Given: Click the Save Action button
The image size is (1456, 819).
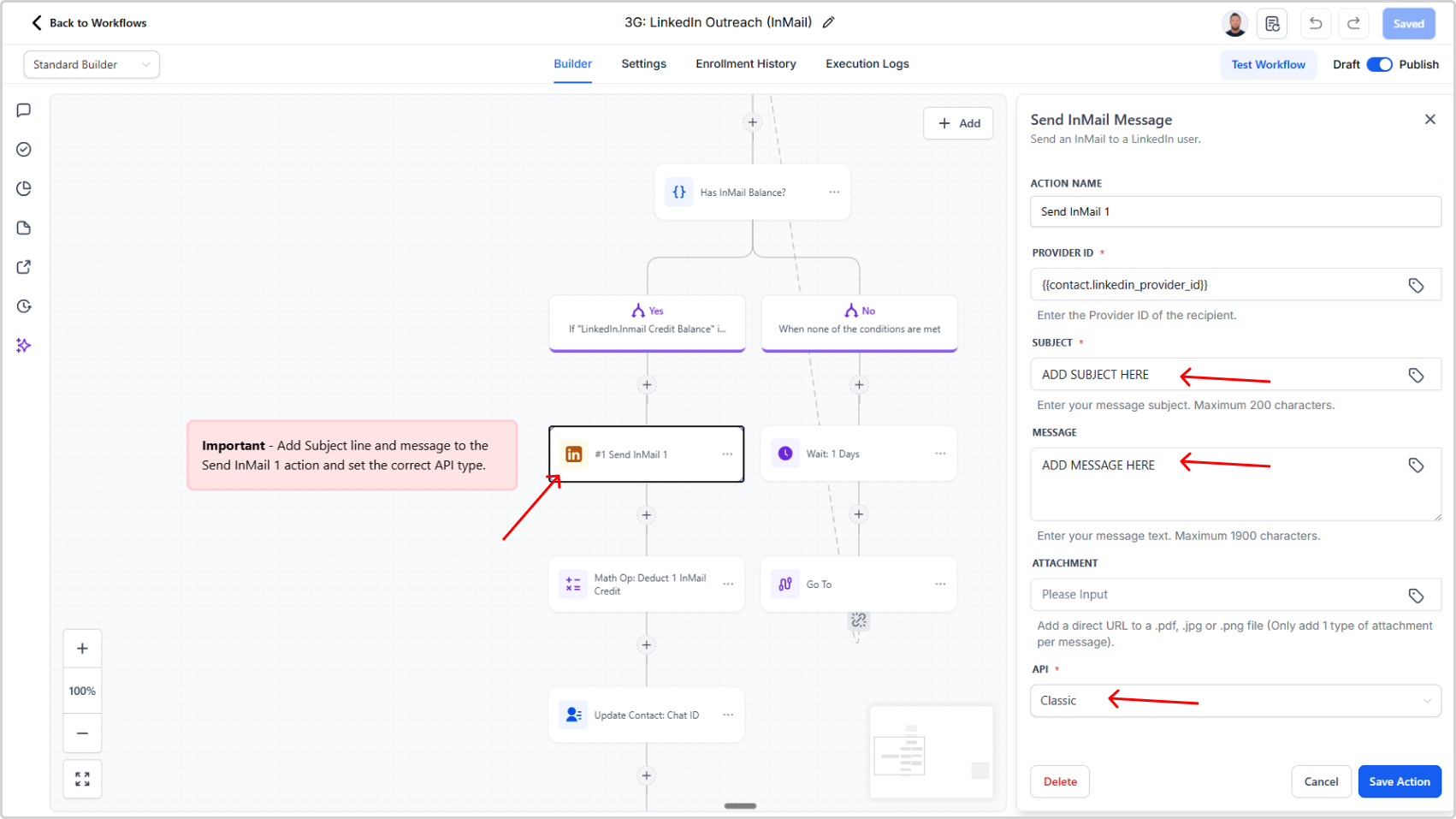Looking at the screenshot, I should click(x=1399, y=781).
